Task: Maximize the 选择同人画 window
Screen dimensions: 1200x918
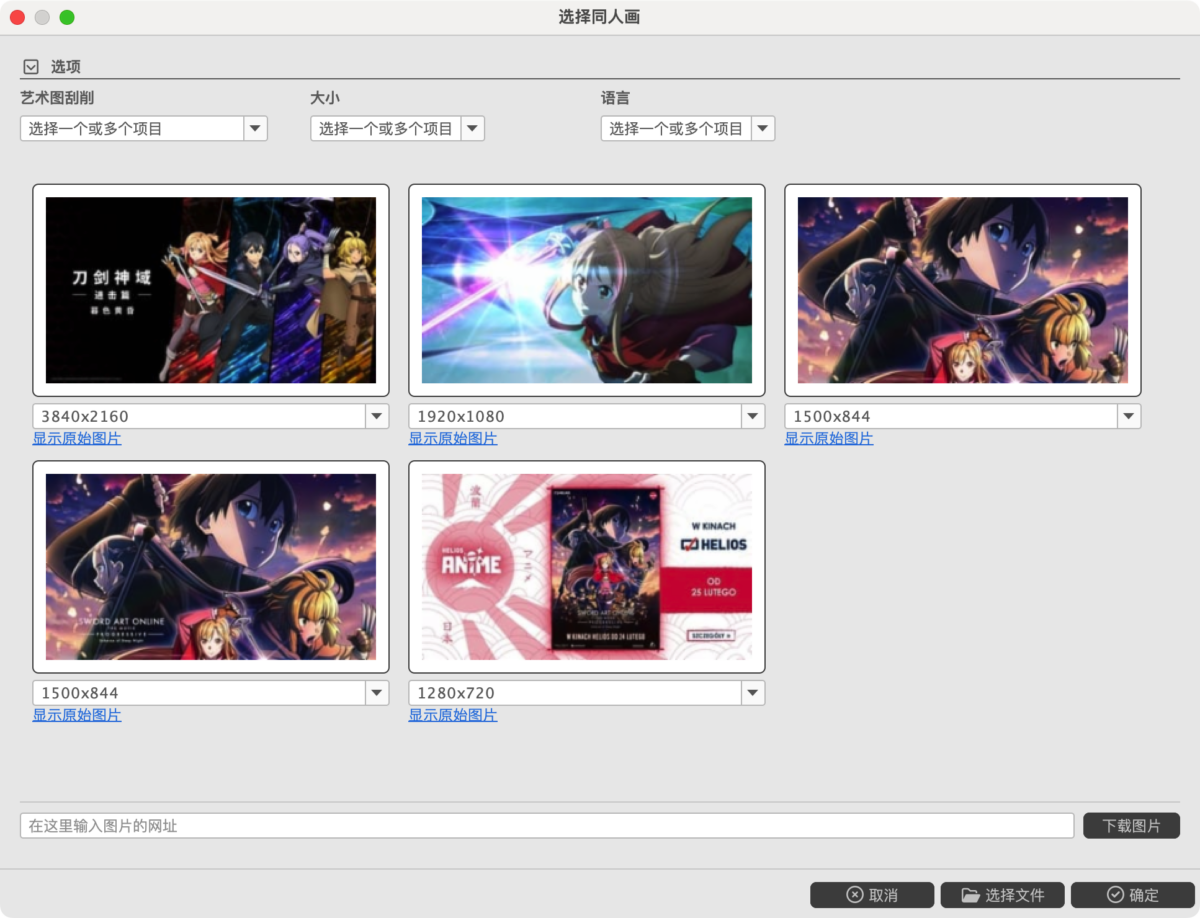Action: [67, 17]
